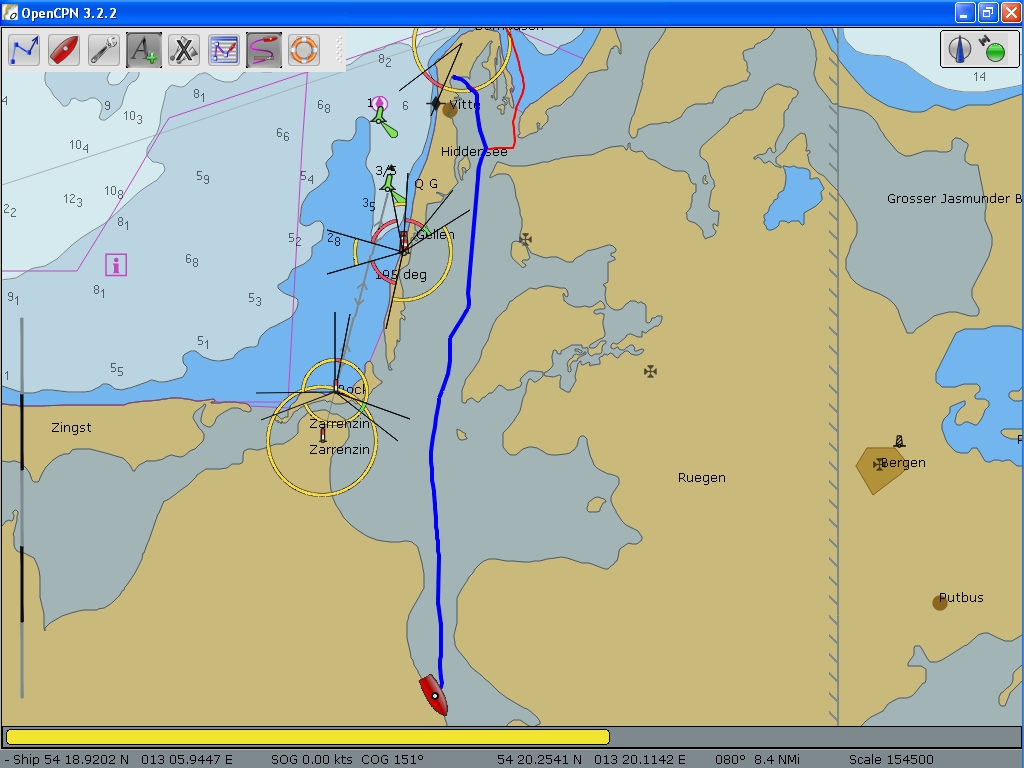Click the '195 deg' light sector label
The width and height of the screenshot is (1024, 768).
[401, 274]
